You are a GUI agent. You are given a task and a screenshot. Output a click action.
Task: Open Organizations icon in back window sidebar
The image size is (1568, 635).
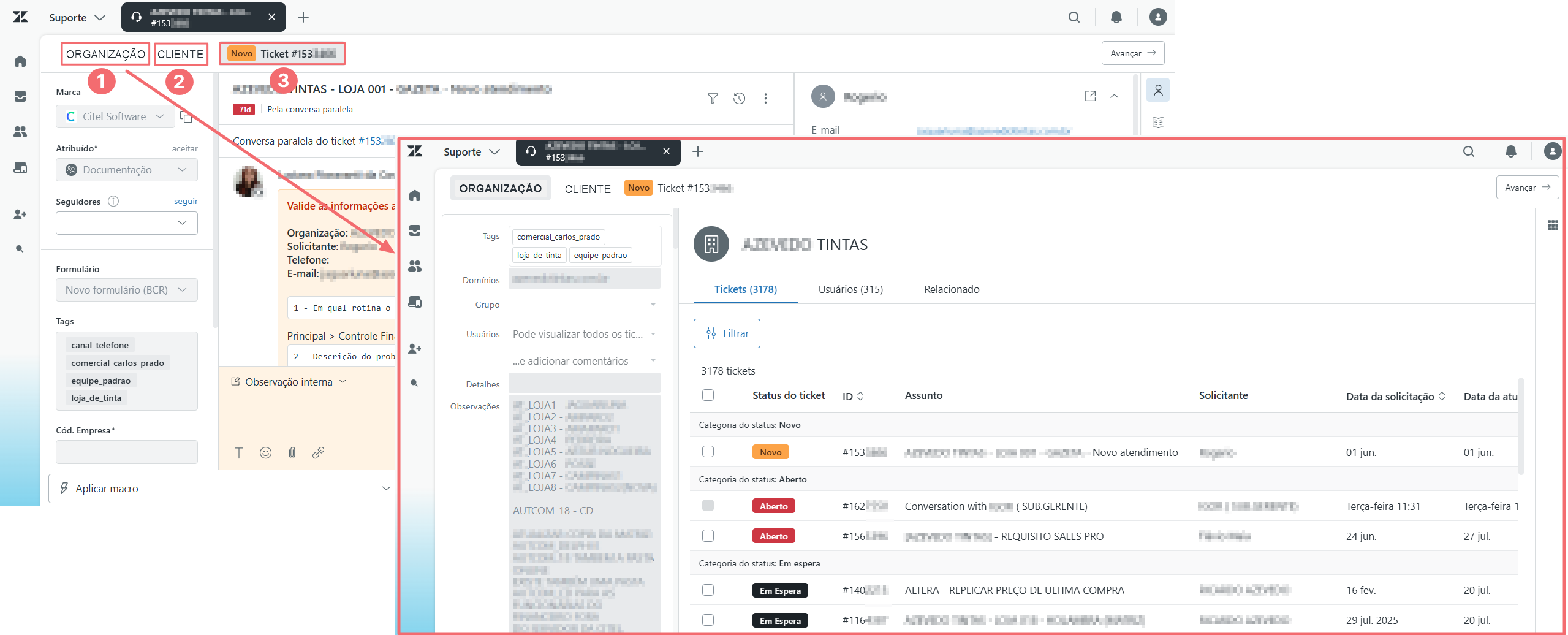[20, 167]
